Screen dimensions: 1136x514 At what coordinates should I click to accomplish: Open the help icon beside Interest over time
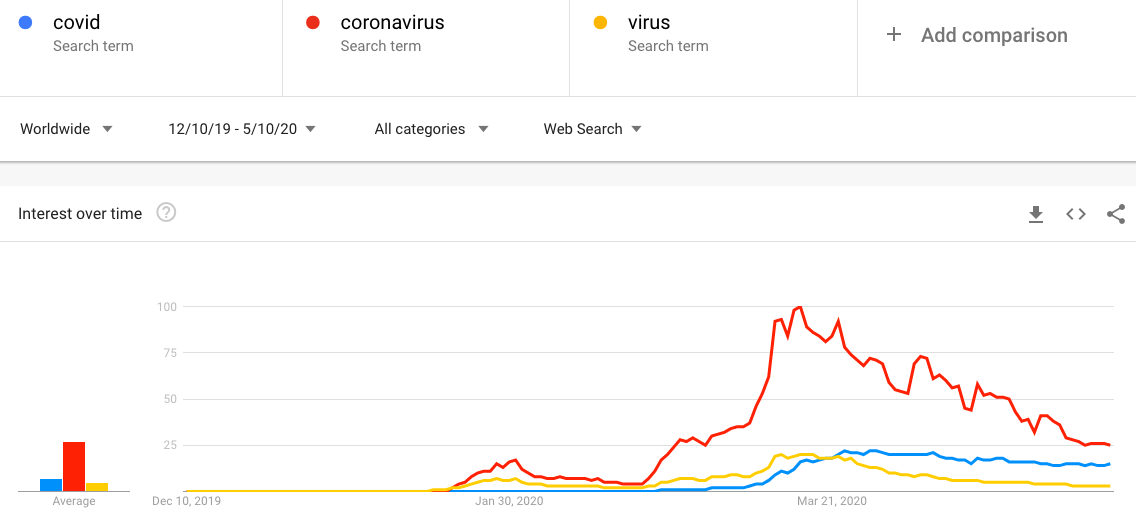click(x=167, y=213)
